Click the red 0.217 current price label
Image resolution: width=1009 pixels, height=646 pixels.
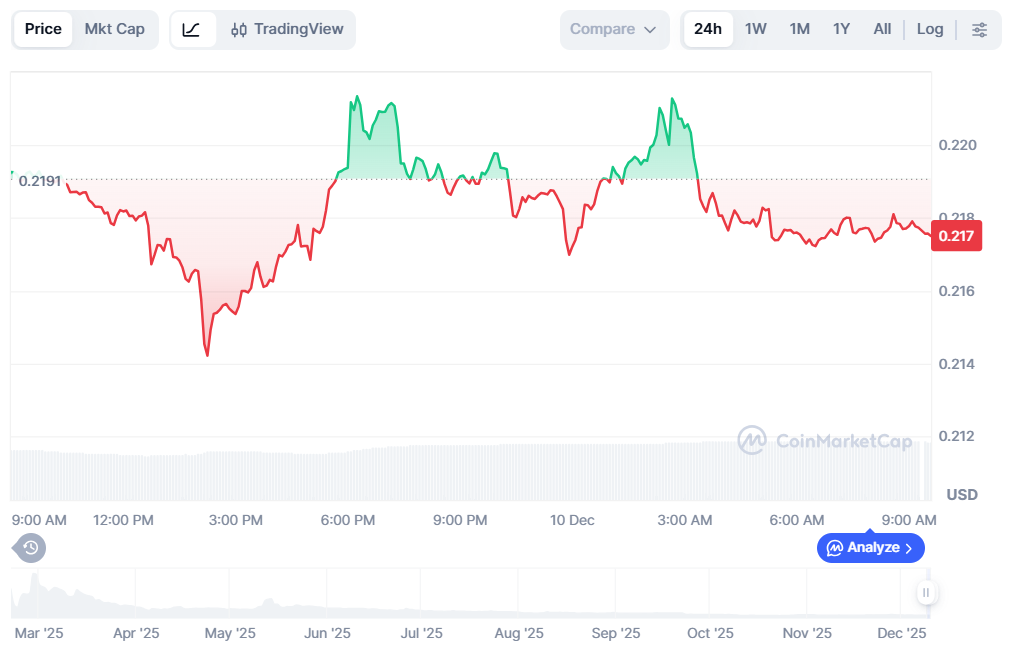coord(956,236)
